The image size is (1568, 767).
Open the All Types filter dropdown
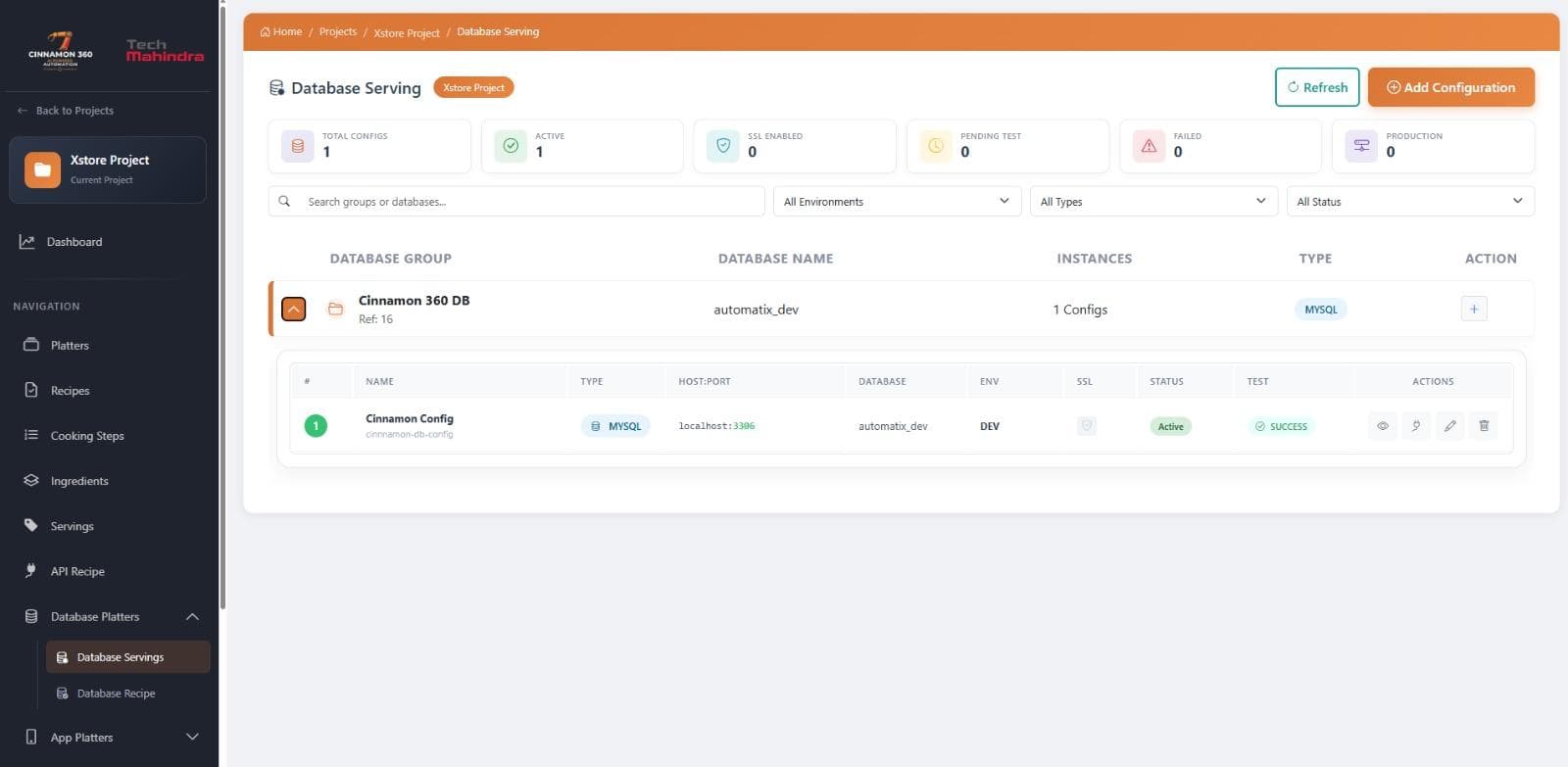coord(1153,201)
